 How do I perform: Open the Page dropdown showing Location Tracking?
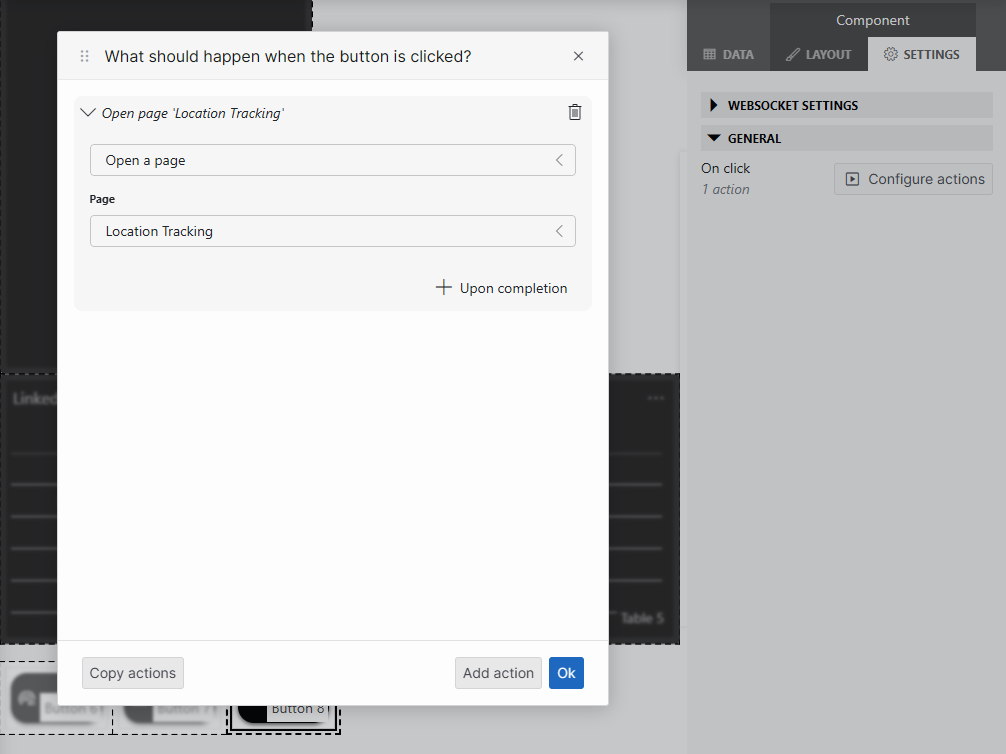[332, 231]
